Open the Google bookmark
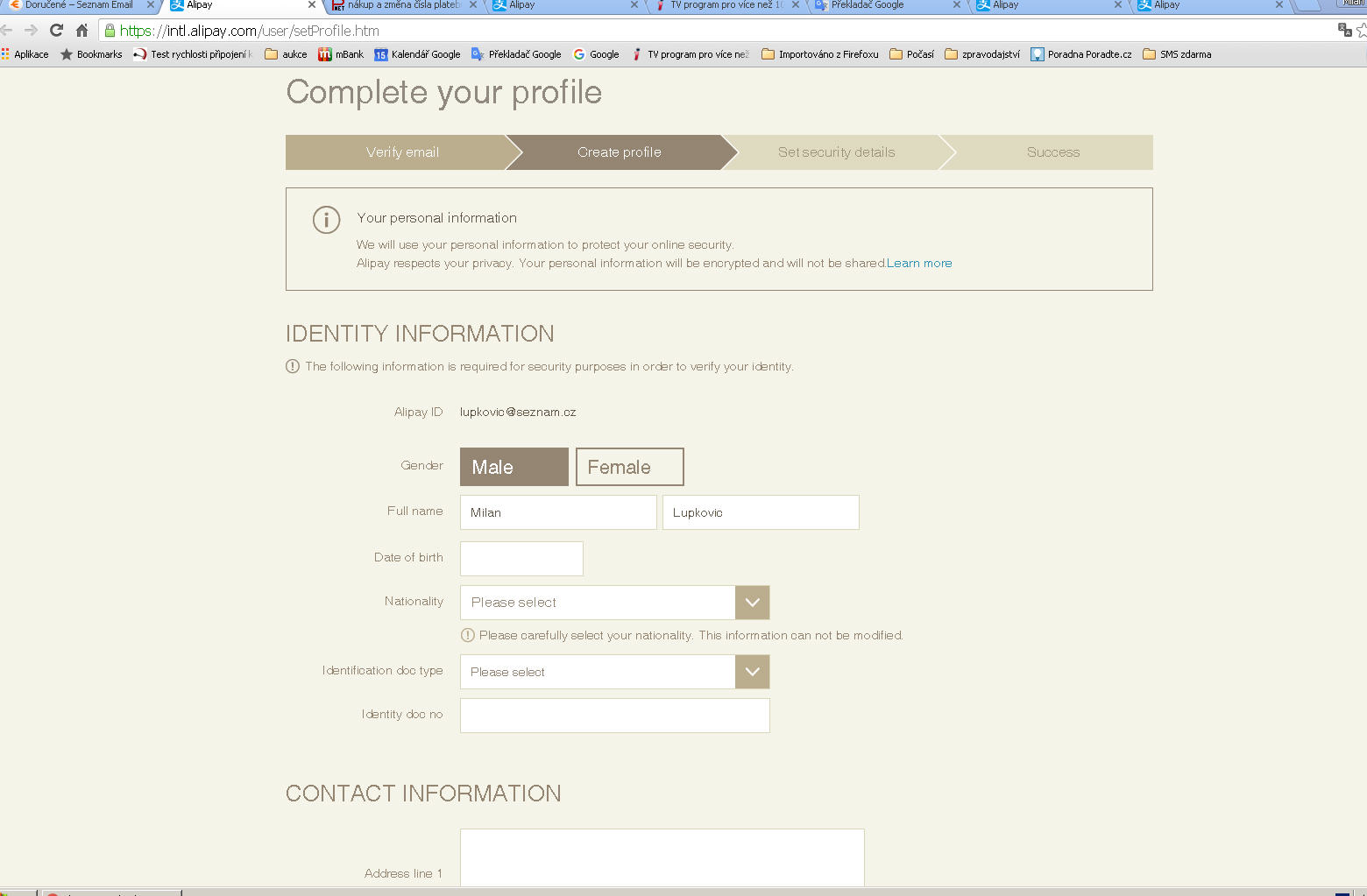This screenshot has width=1367, height=896. [x=596, y=54]
